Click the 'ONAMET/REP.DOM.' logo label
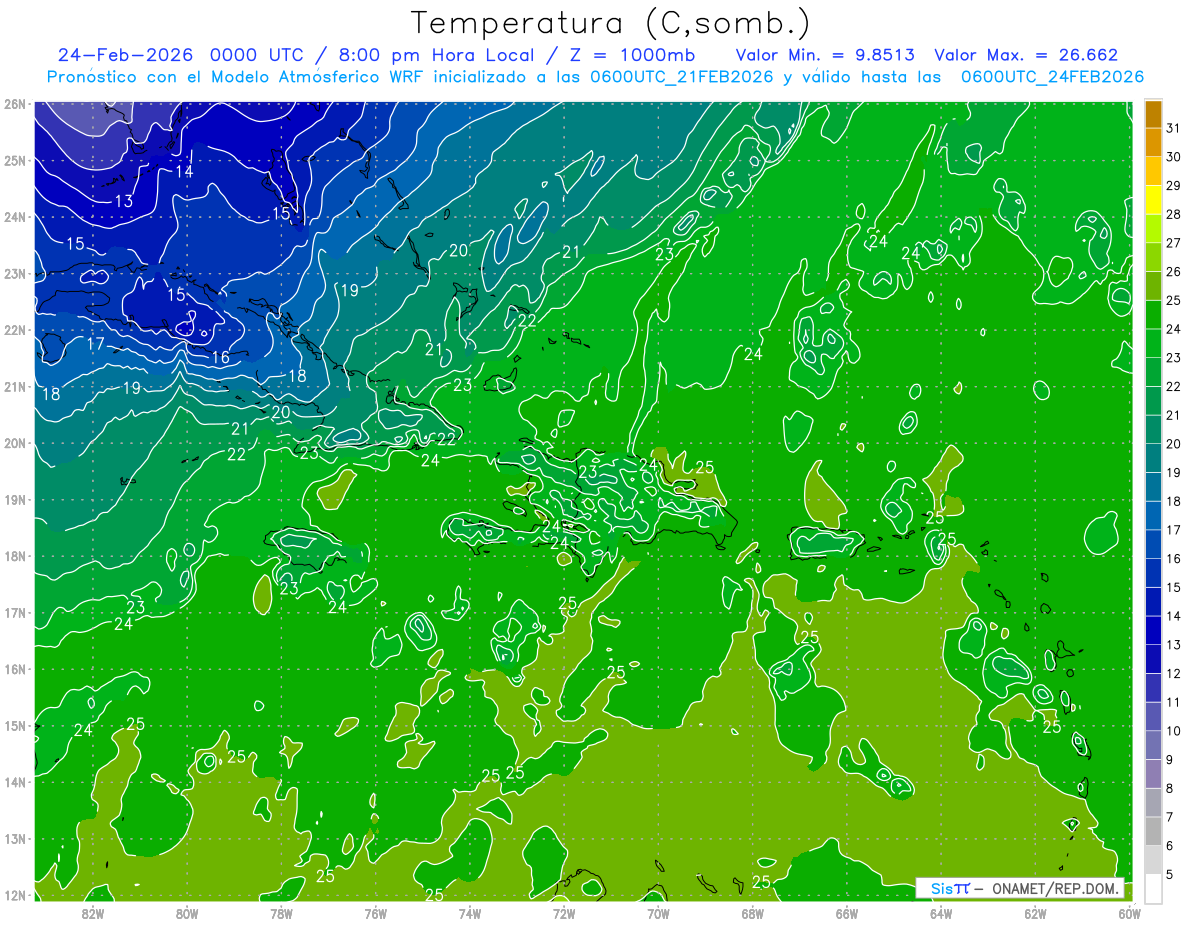1200x927 pixels. pyautogui.click(x=1055, y=888)
